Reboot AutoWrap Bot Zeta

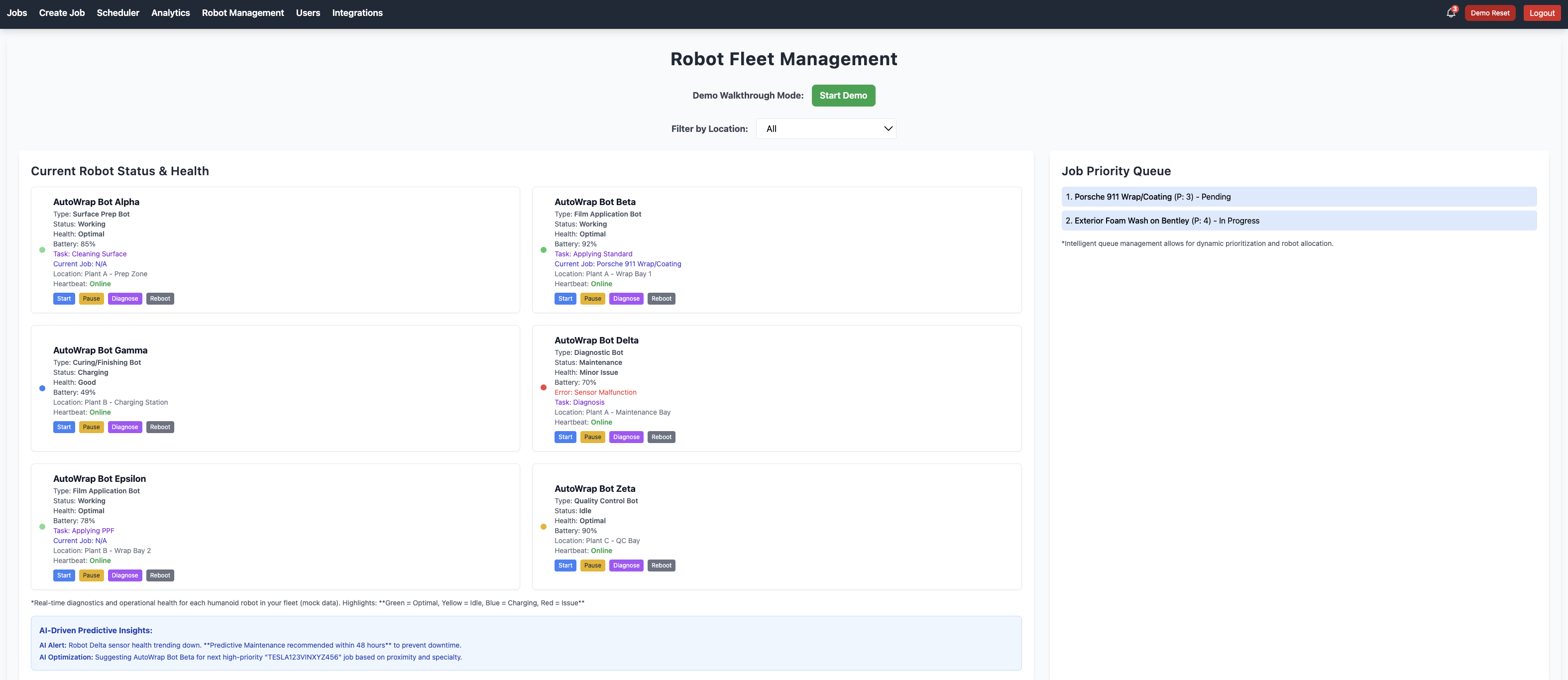point(662,566)
